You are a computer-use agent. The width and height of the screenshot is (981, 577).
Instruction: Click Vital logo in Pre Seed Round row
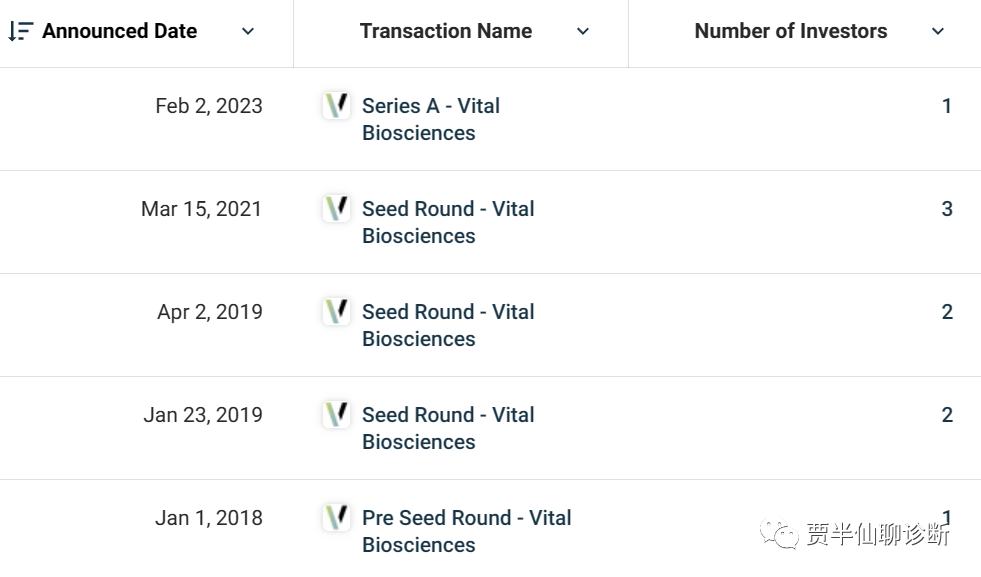tap(336, 517)
